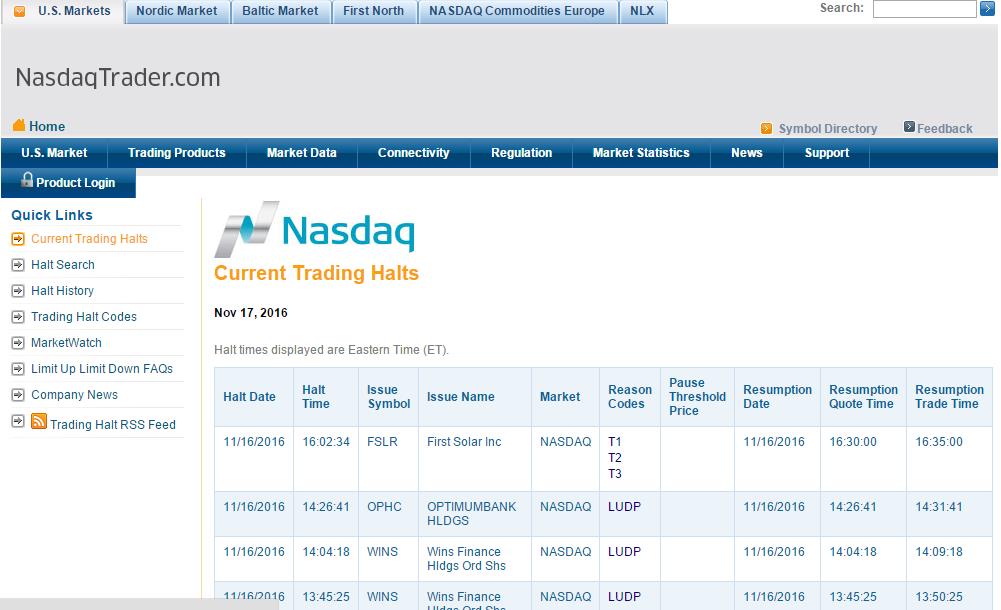This screenshot has height=610, width=1001.
Task: Click the T2 reason code for First Solar
Action: pyautogui.click(x=615, y=458)
